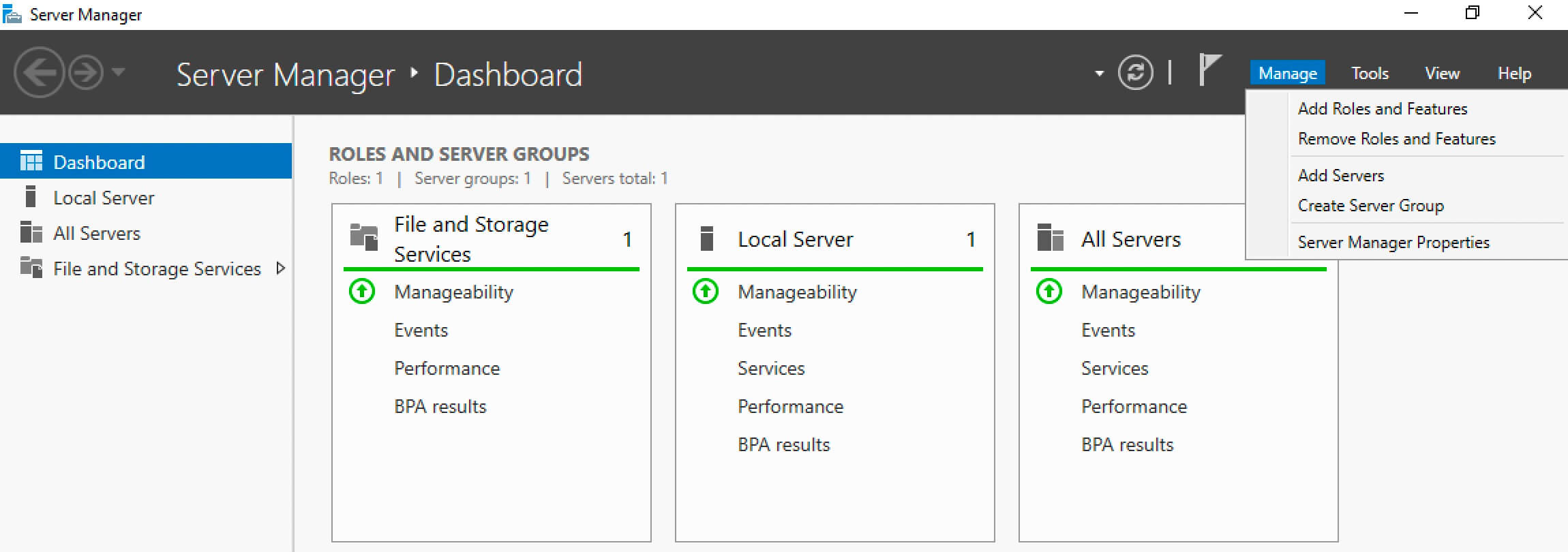Click the Local Server icon in sidebar
The width and height of the screenshot is (1568, 552).
(31, 196)
